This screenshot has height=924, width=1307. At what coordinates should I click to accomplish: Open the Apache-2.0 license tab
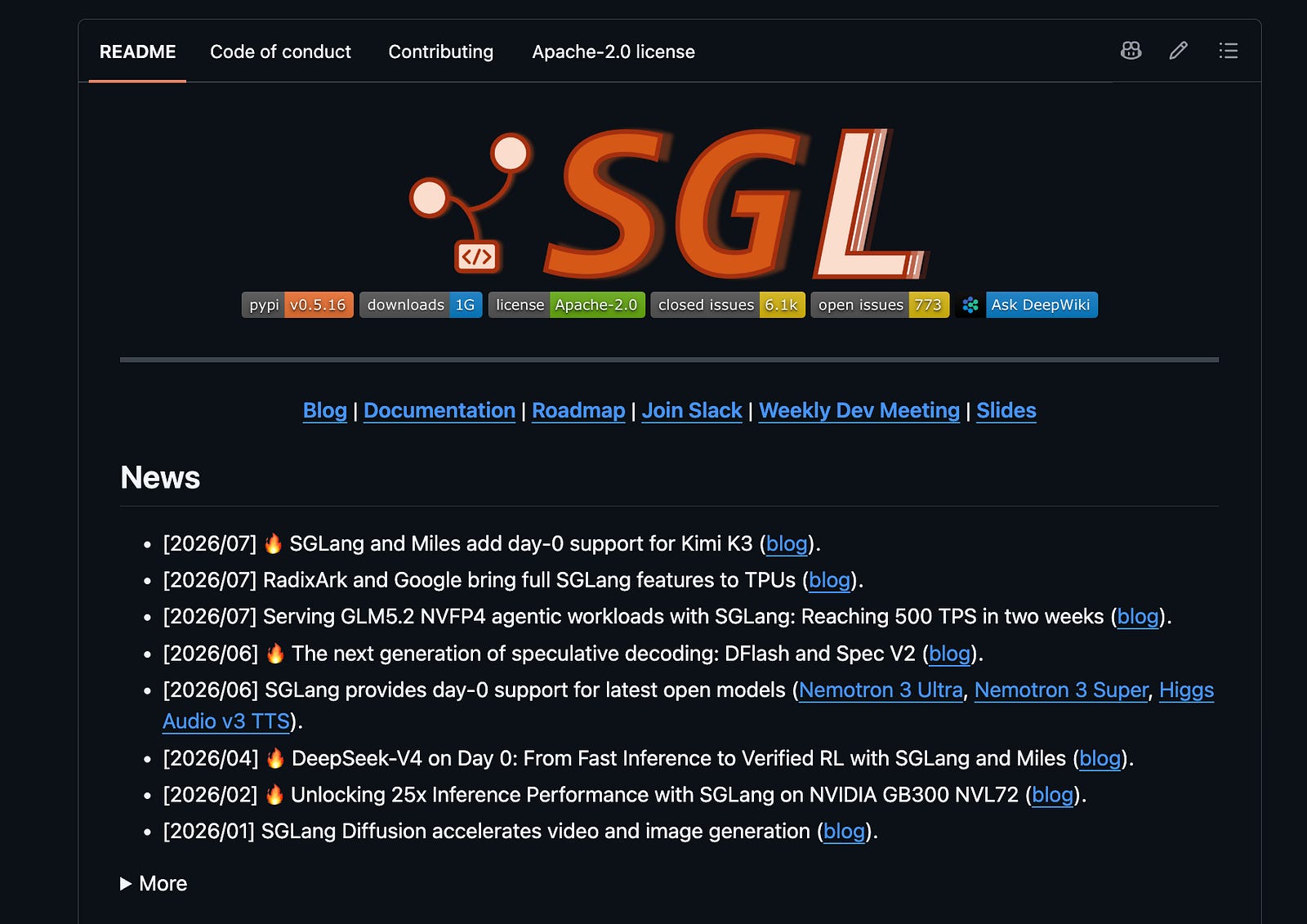click(613, 51)
